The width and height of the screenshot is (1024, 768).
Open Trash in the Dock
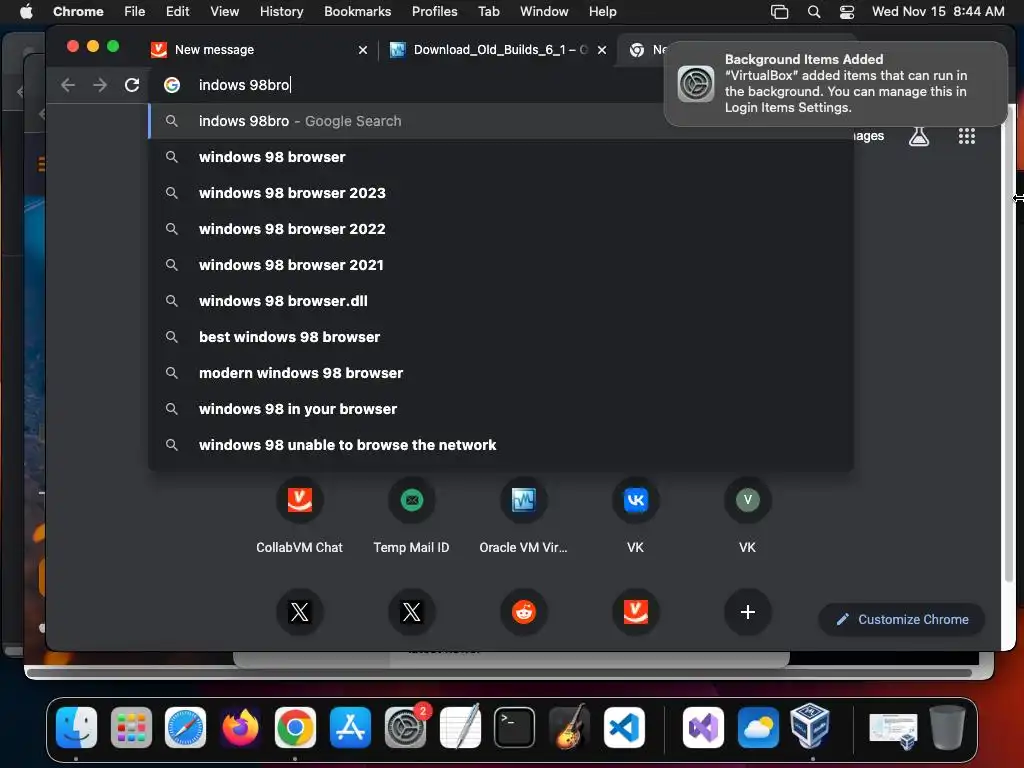948,727
